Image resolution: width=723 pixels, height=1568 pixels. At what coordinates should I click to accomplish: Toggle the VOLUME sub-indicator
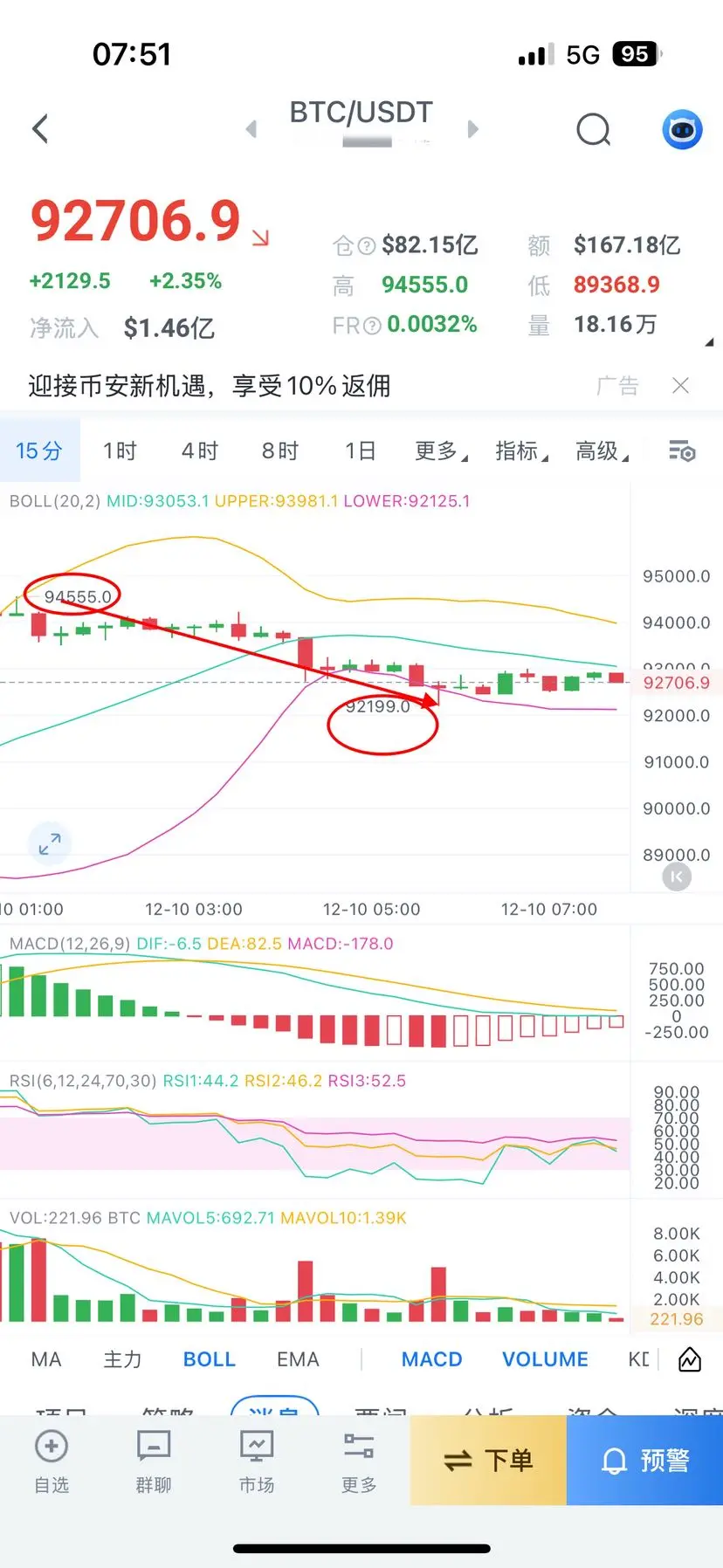(545, 1359)
